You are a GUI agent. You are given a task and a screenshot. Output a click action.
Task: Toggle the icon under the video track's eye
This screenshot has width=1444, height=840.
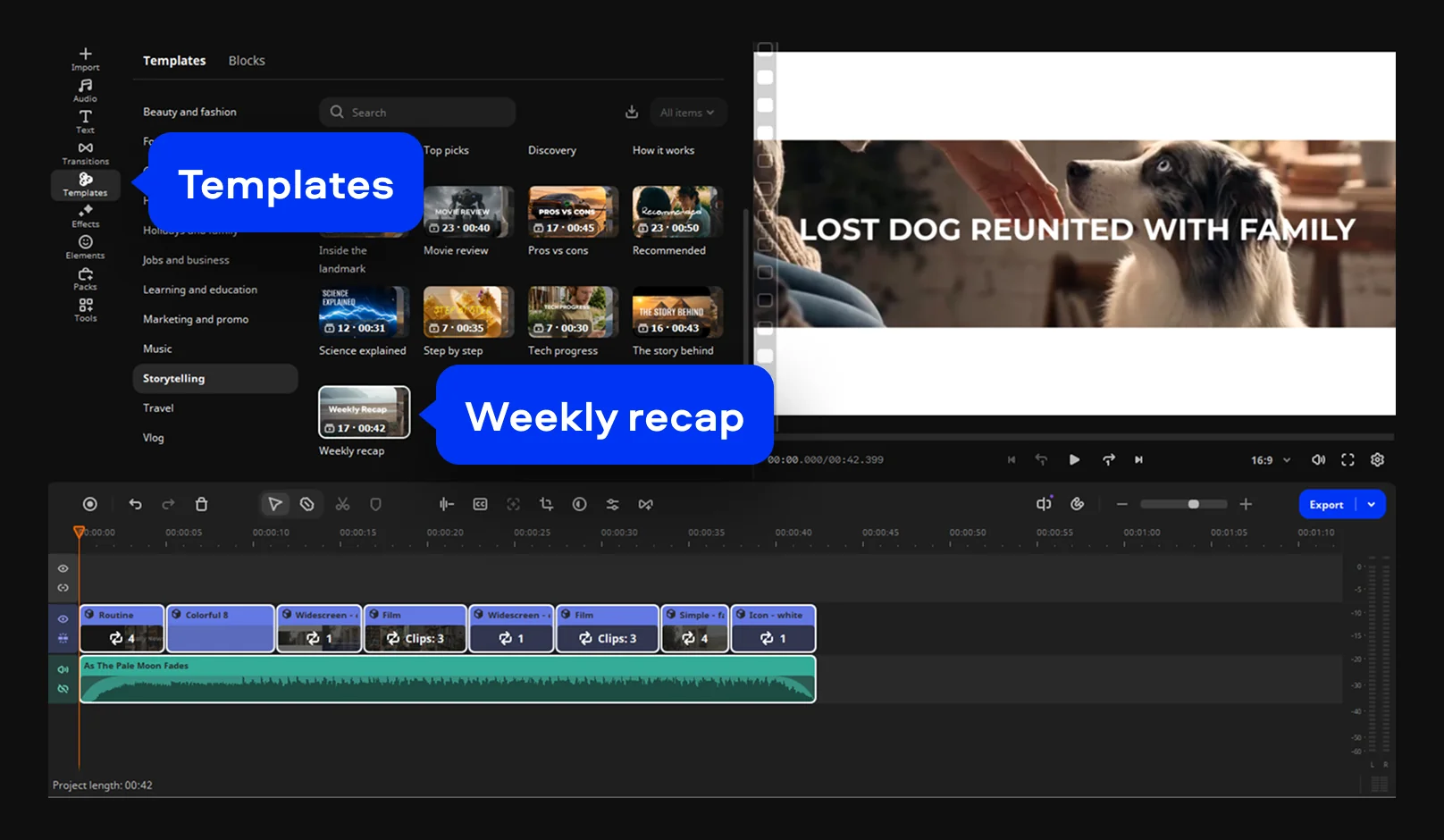[63, 638]
